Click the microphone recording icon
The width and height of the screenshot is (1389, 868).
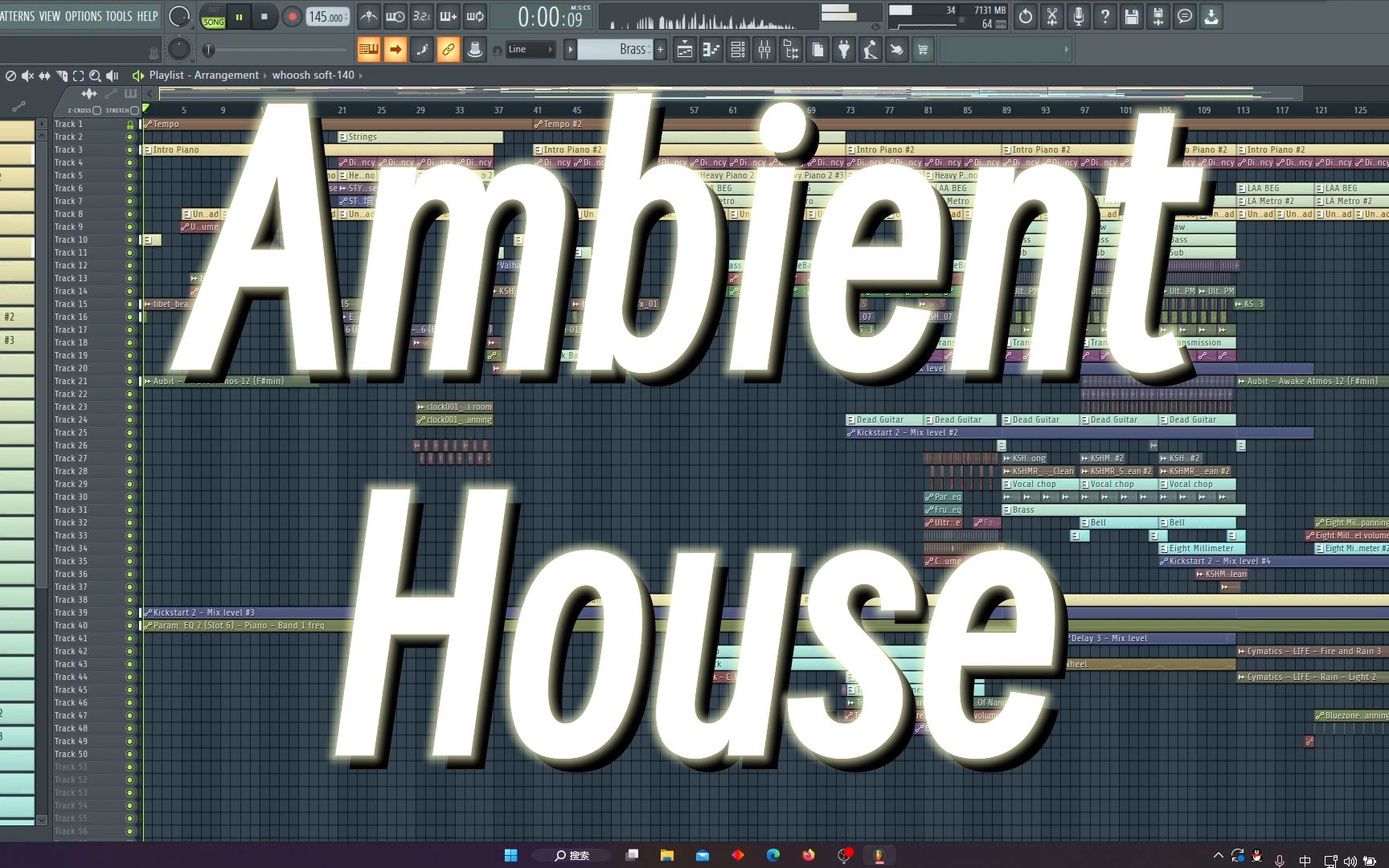tap(1079, 16)
